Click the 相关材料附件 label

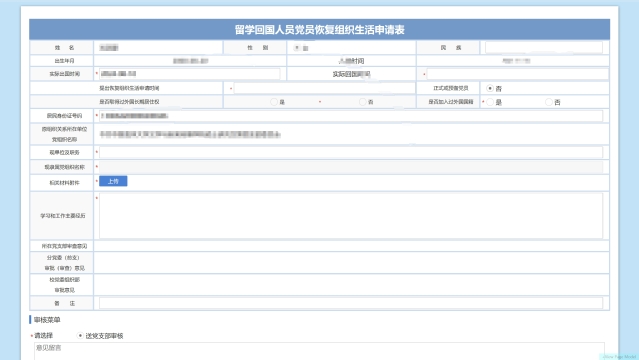pyautogui.click(x=64, y=183)
